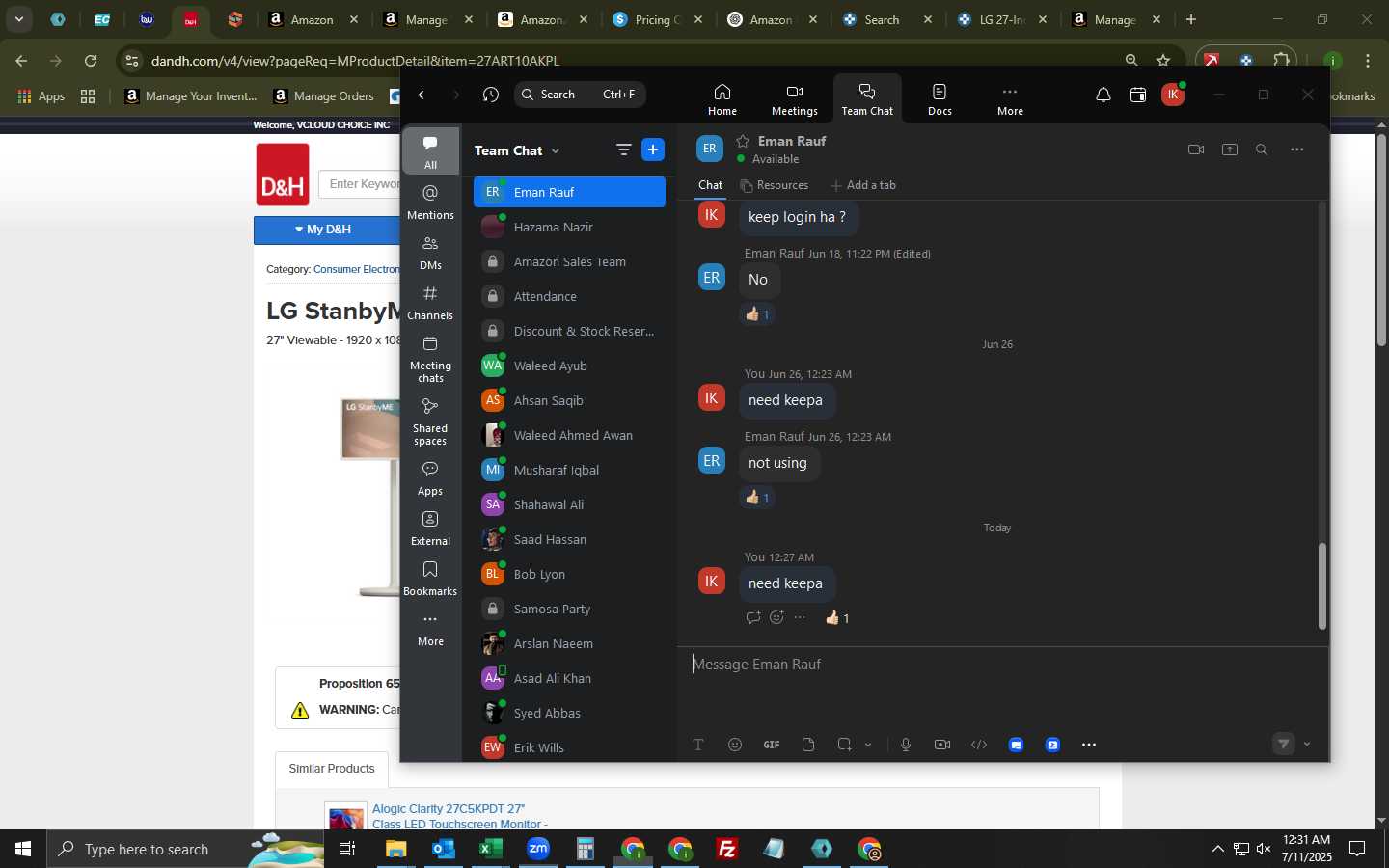This screenshot has width=1389, height=868.
Task: Attach a file in the composer
Action: (x=808, y=745)
